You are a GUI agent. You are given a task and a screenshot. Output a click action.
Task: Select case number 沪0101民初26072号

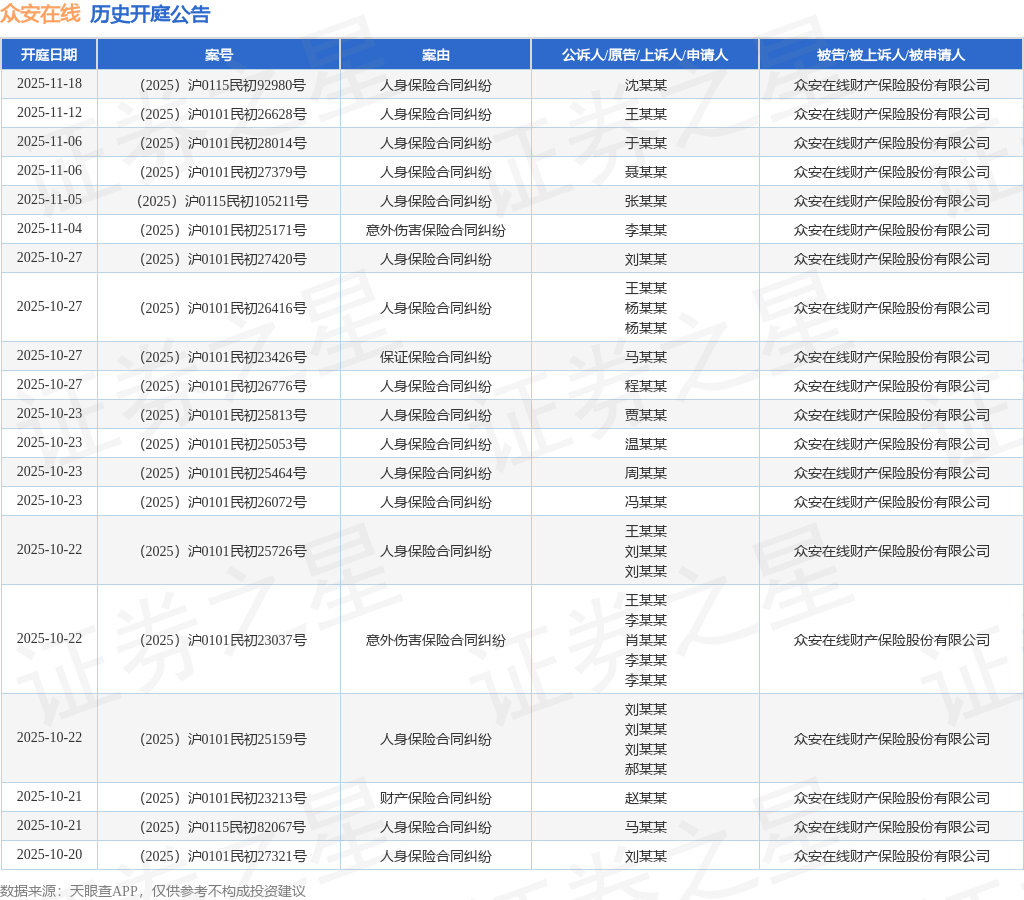(247, 502)
